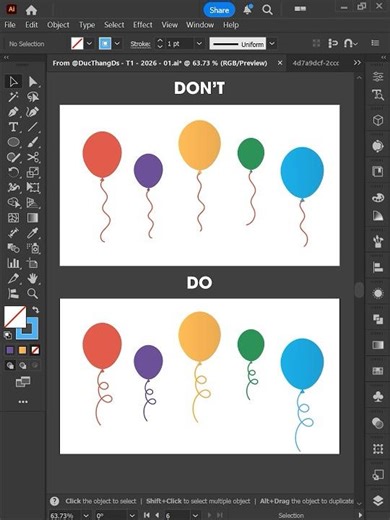Open the Edit menu
Viewport: 390px width, 520px height.
pos(31,25)
